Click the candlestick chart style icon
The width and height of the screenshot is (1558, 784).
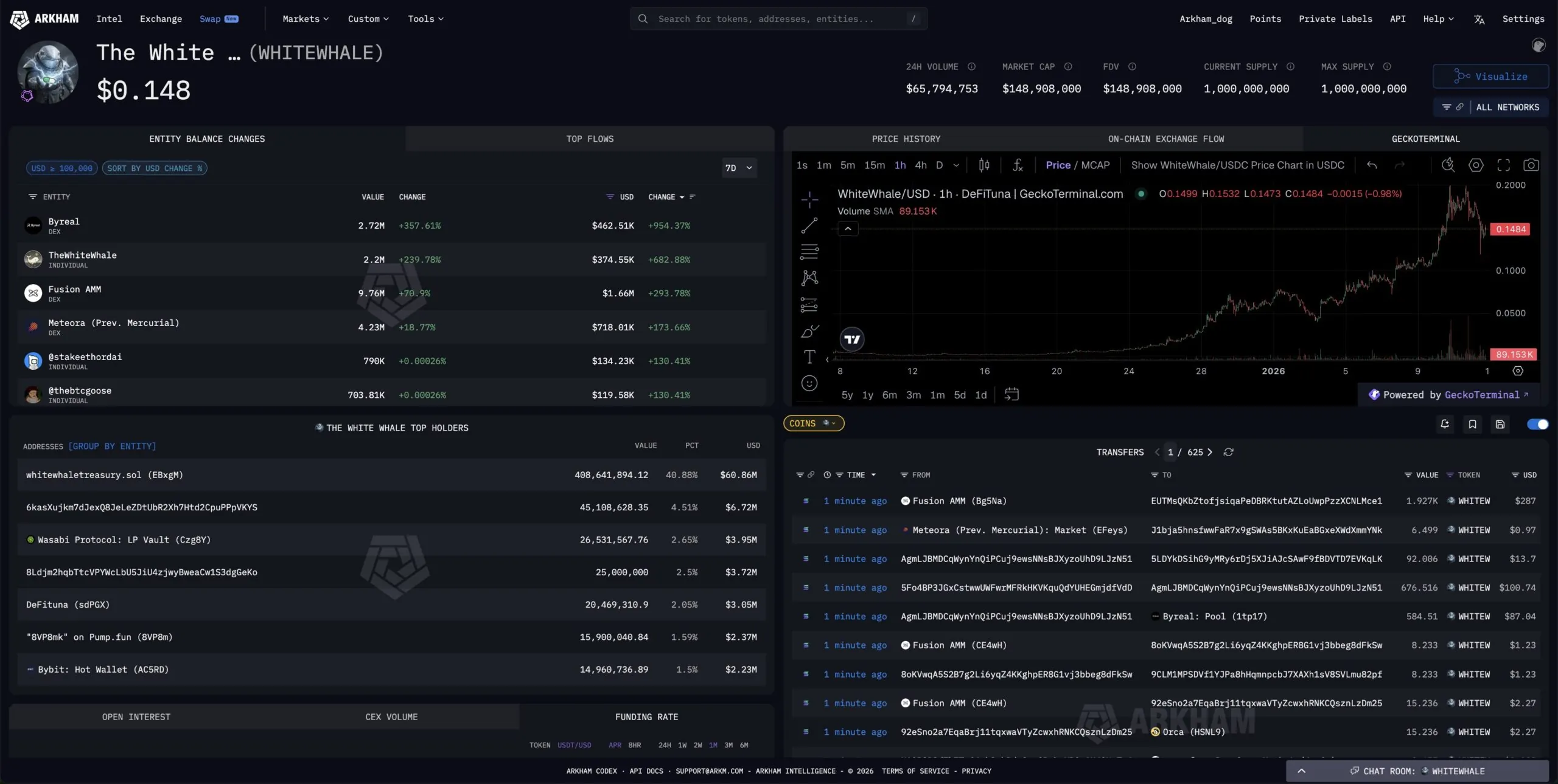[x=984, y=165]
